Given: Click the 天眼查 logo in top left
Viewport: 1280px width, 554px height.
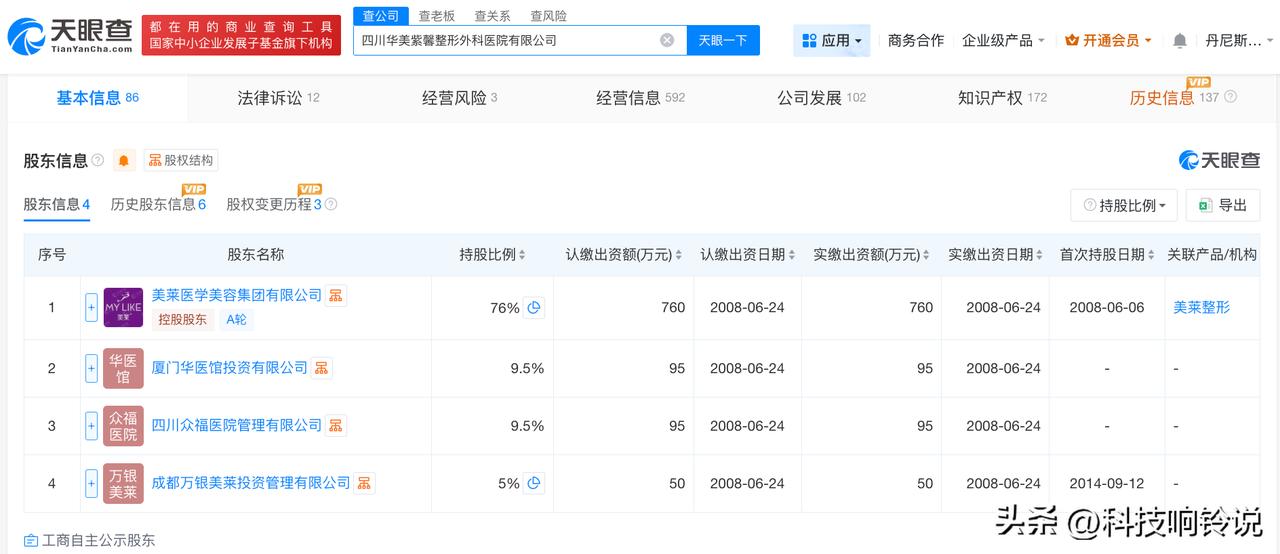Looking at the screenshot, I should [70, 36].
